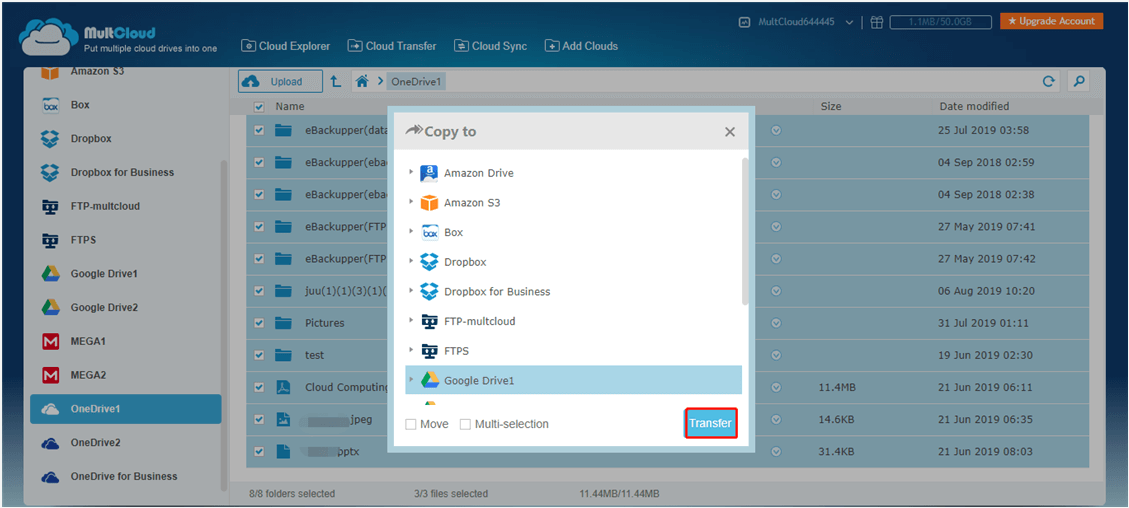Toggle the select-all checkbox beside Name
This screenshot has height=508, width=1129.
tap(259, 106)
